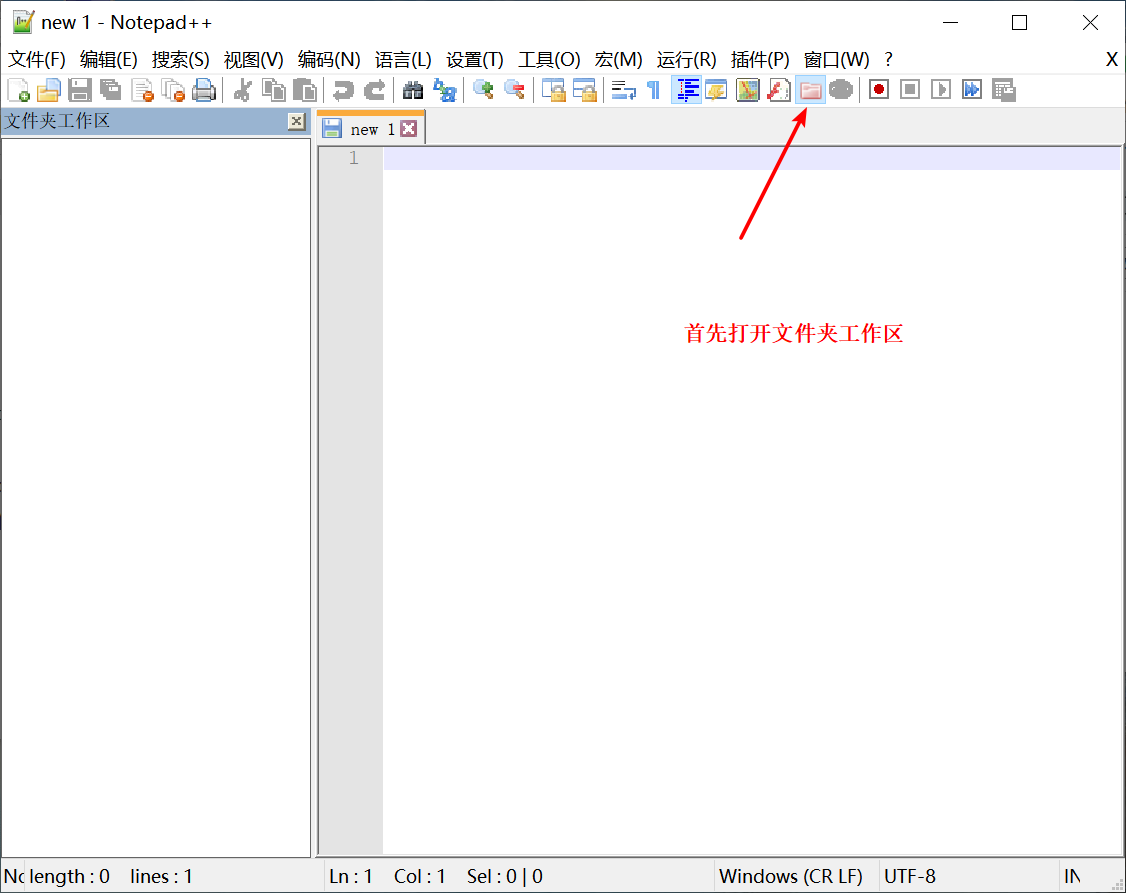This screenshot has width=1126, height=893.
Task: Create a new file via toolbar icon
Action: pos(18,90)
